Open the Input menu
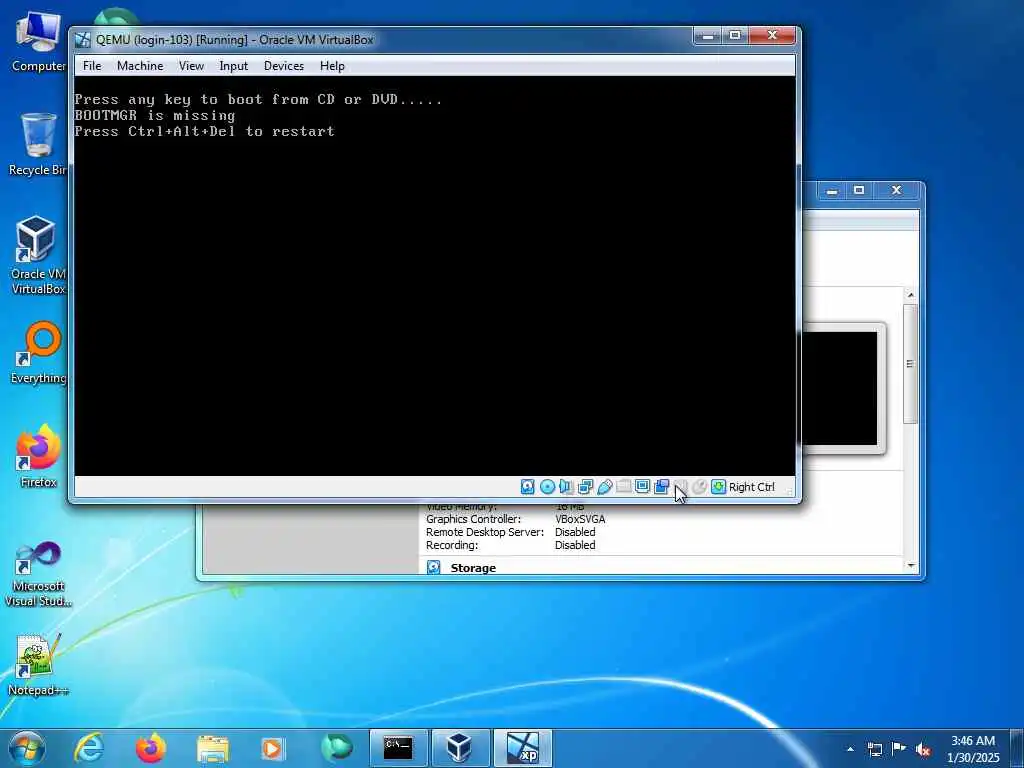 point(233,66)
